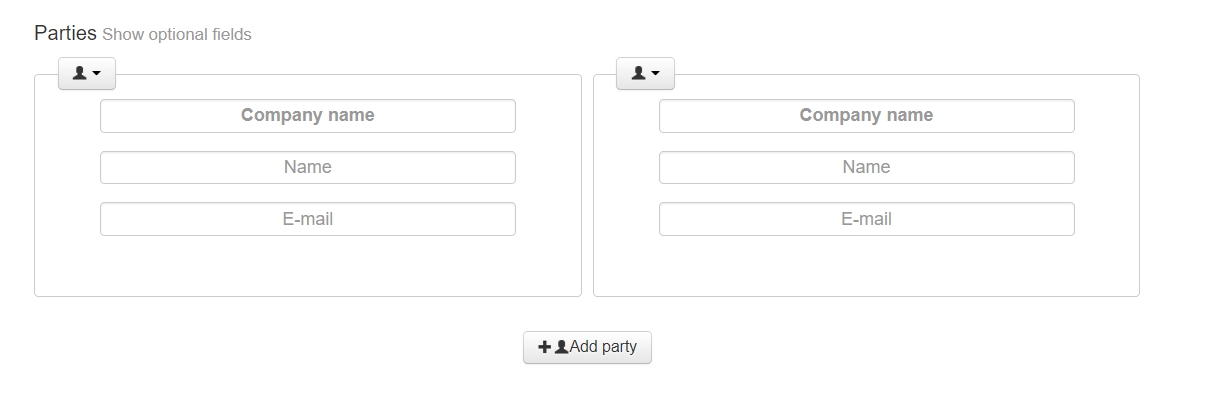Open the right party type selector

645,73
